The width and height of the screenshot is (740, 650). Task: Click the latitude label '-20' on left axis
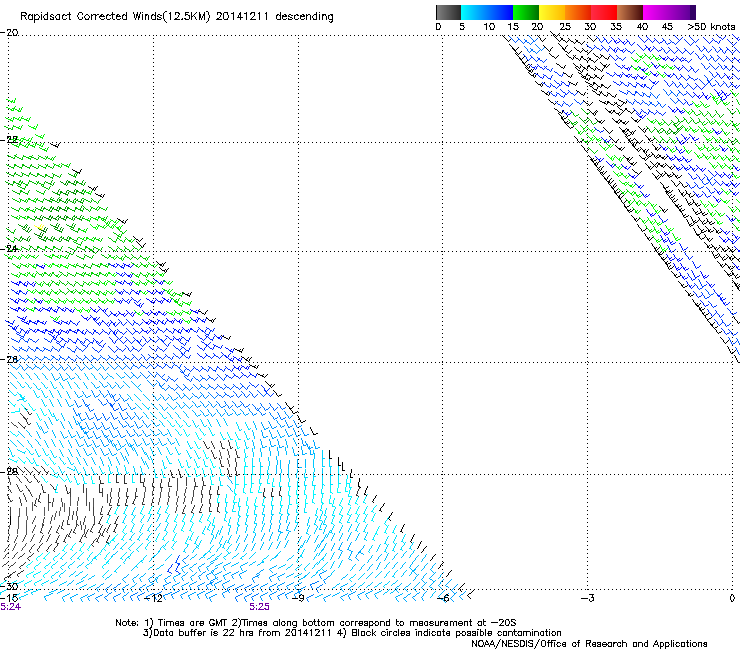pos(9,33)
